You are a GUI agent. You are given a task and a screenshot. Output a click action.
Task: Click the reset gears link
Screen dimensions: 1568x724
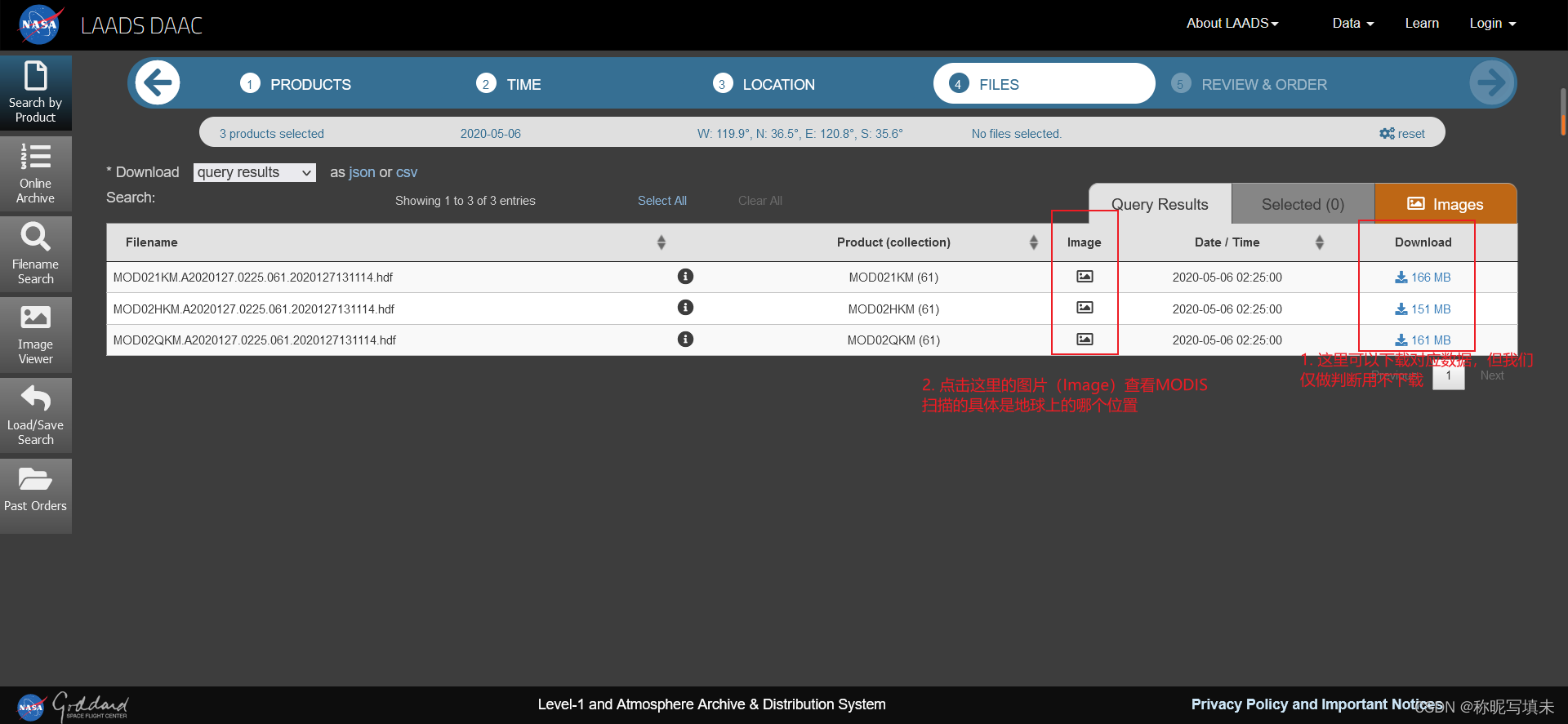click(x=1401, y=134)
